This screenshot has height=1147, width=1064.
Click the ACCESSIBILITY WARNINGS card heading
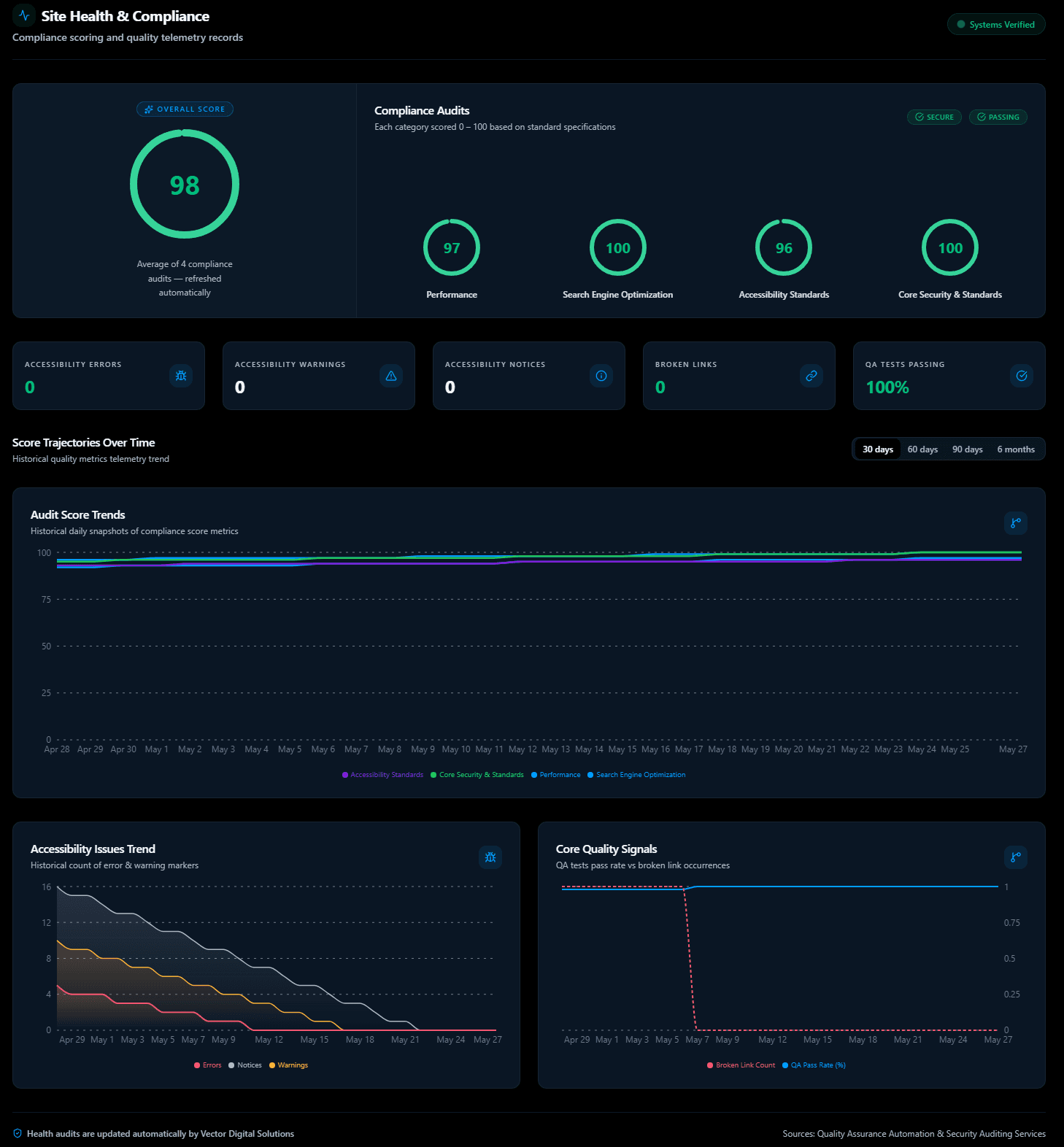click(x=290, y=364)
